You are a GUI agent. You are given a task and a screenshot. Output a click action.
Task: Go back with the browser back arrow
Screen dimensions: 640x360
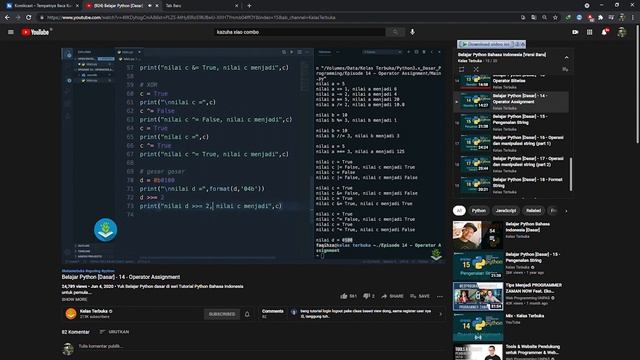click(x=7, y=18)
